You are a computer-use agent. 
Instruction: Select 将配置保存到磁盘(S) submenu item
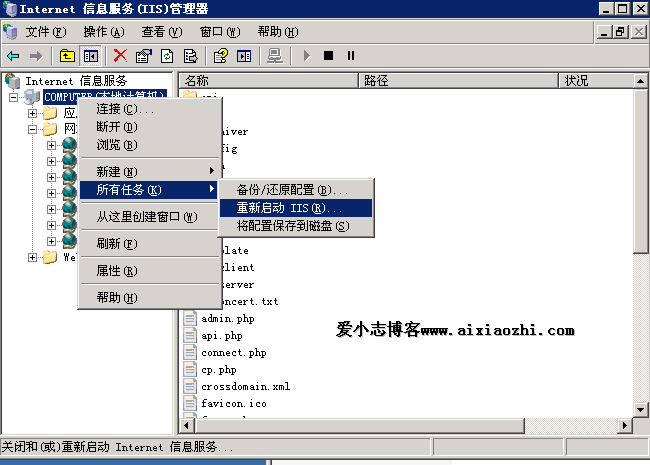click(x=296, y=226)
